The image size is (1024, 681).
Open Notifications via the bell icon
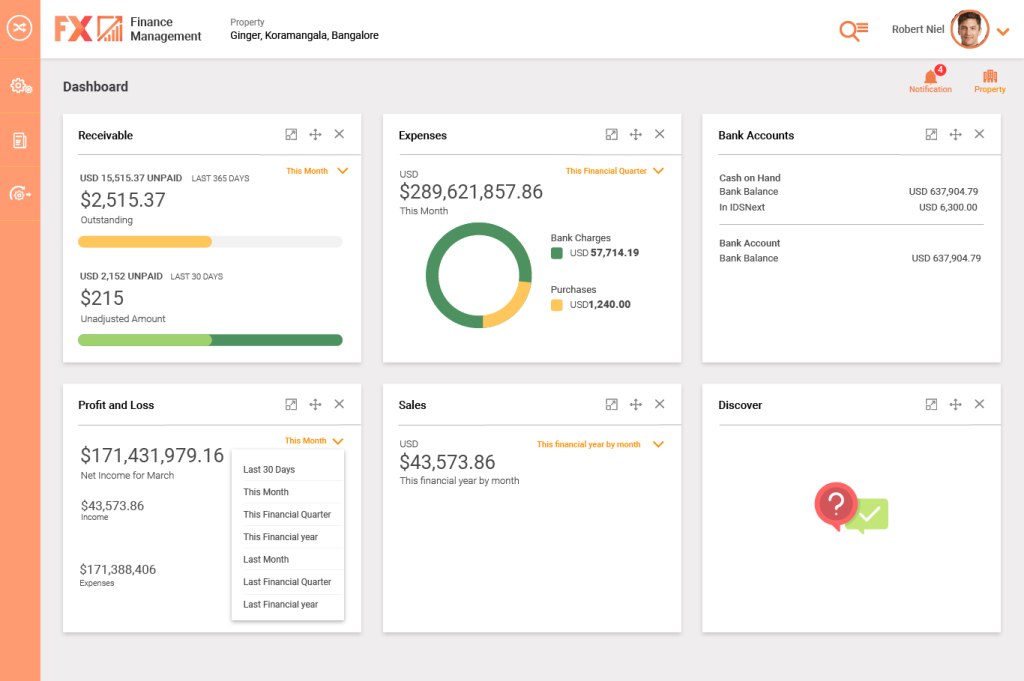pyautogui.click(x=929, y=77)
